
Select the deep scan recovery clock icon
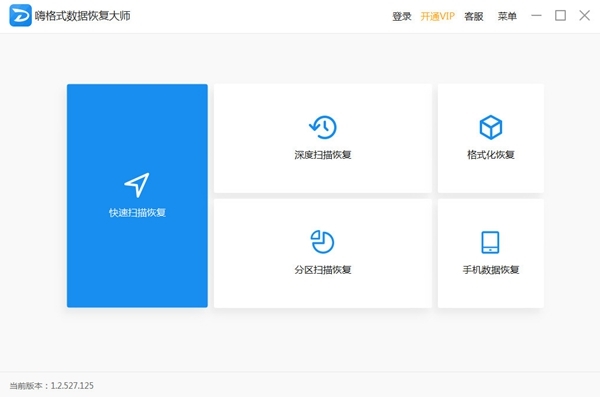point(323,127)
